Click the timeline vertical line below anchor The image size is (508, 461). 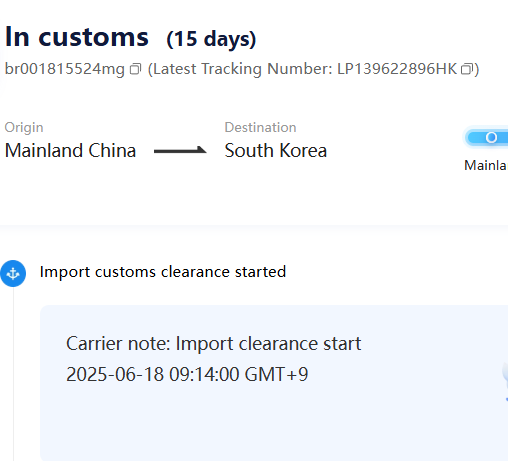[x=13, y=373]
